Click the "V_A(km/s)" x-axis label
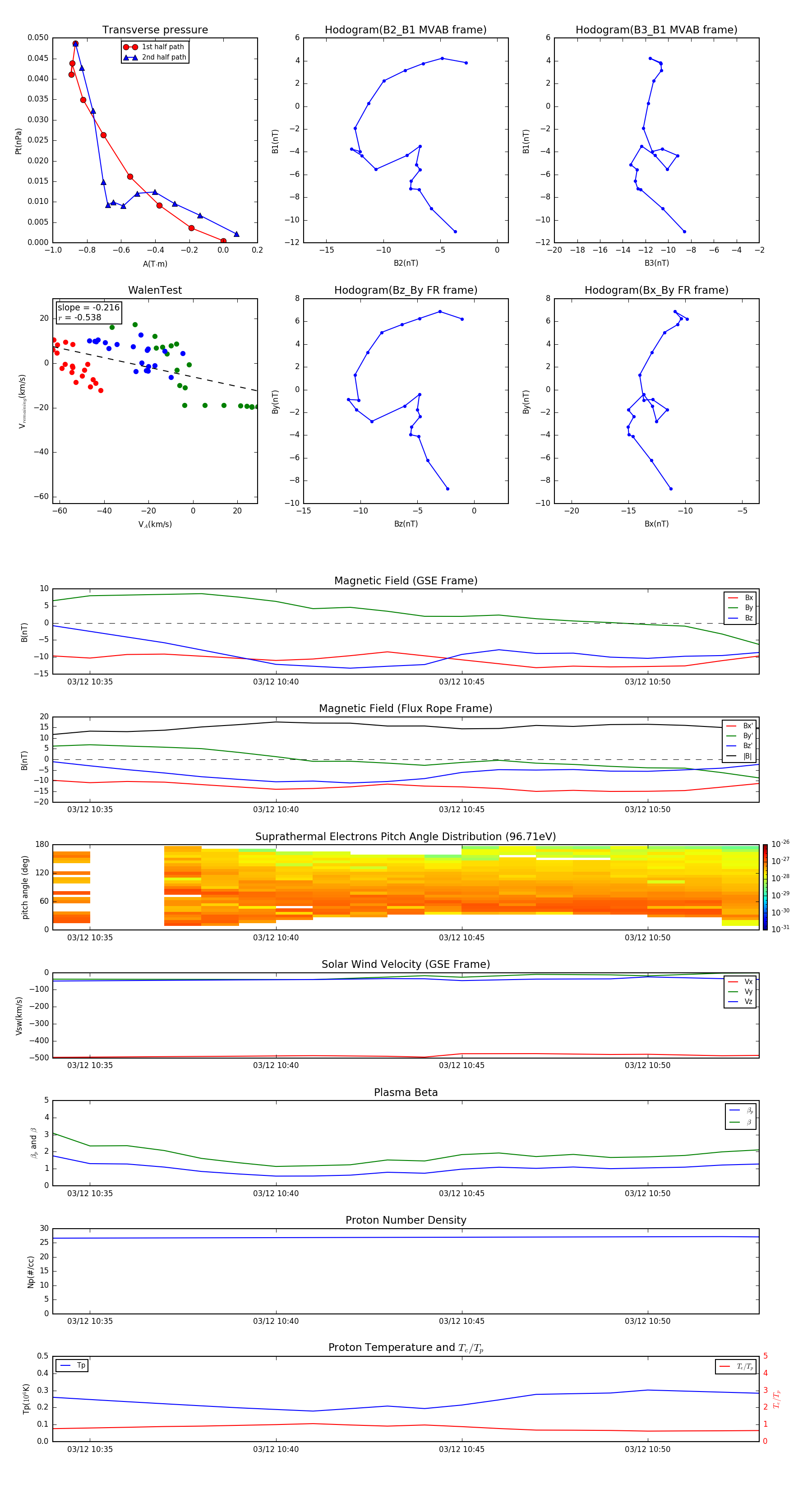This screenshot has height=1489, width=812. click(155, 525)
